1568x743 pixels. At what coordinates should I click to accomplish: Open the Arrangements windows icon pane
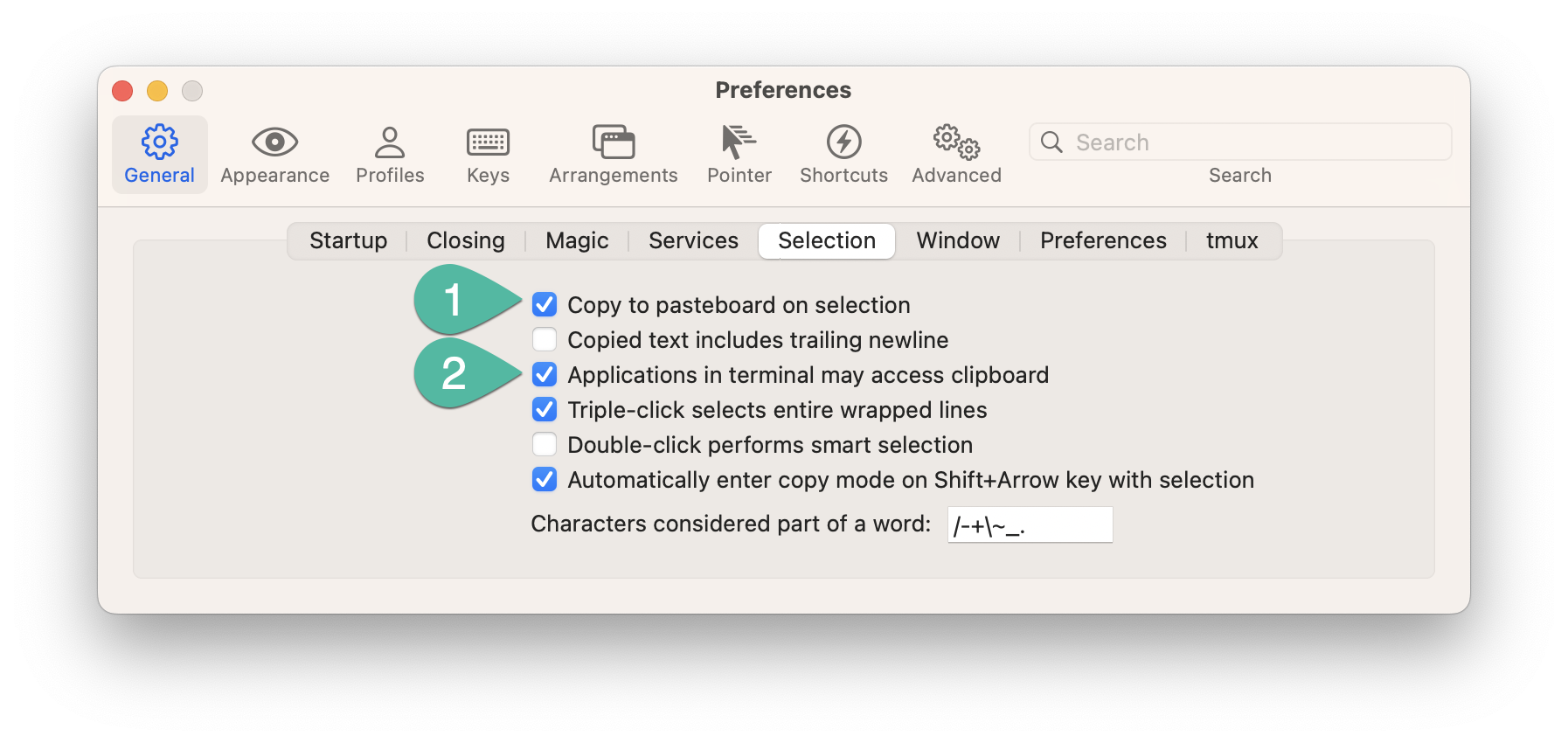[x=614, y=155]
